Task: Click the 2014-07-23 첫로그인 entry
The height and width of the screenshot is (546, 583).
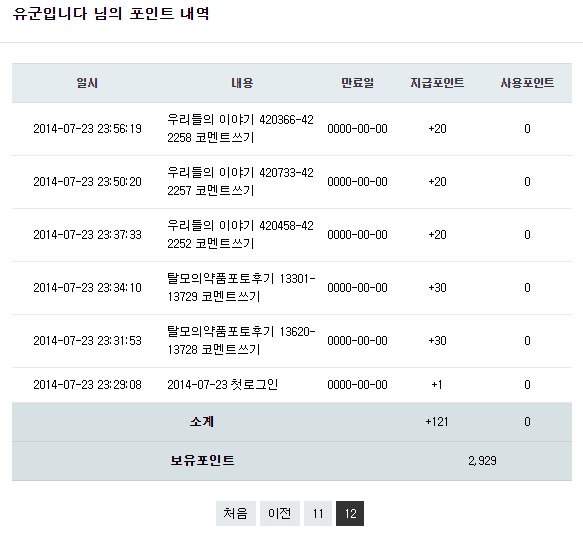Action: (x=223, y=385)
